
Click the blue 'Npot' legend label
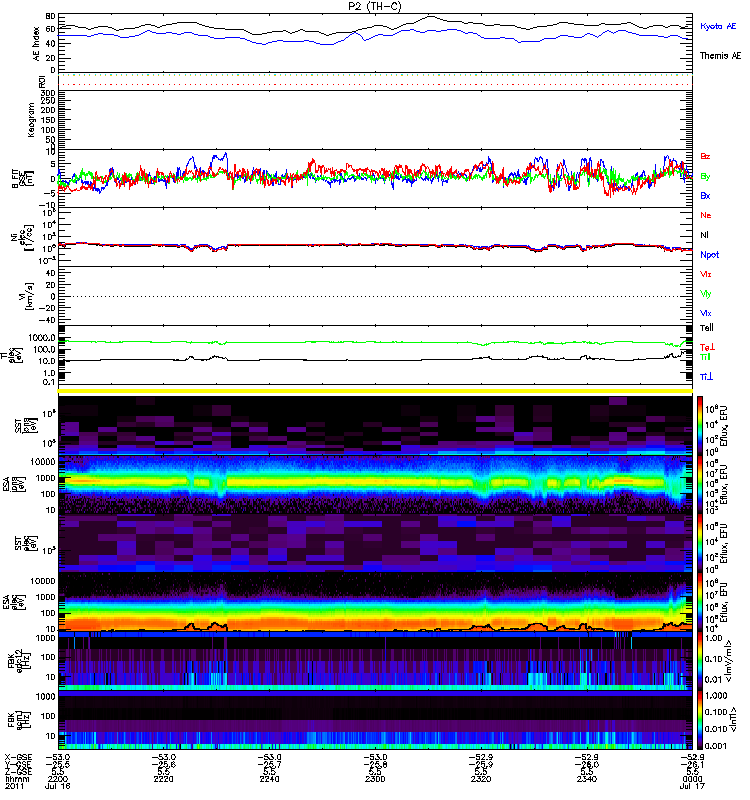pos(710,255)
